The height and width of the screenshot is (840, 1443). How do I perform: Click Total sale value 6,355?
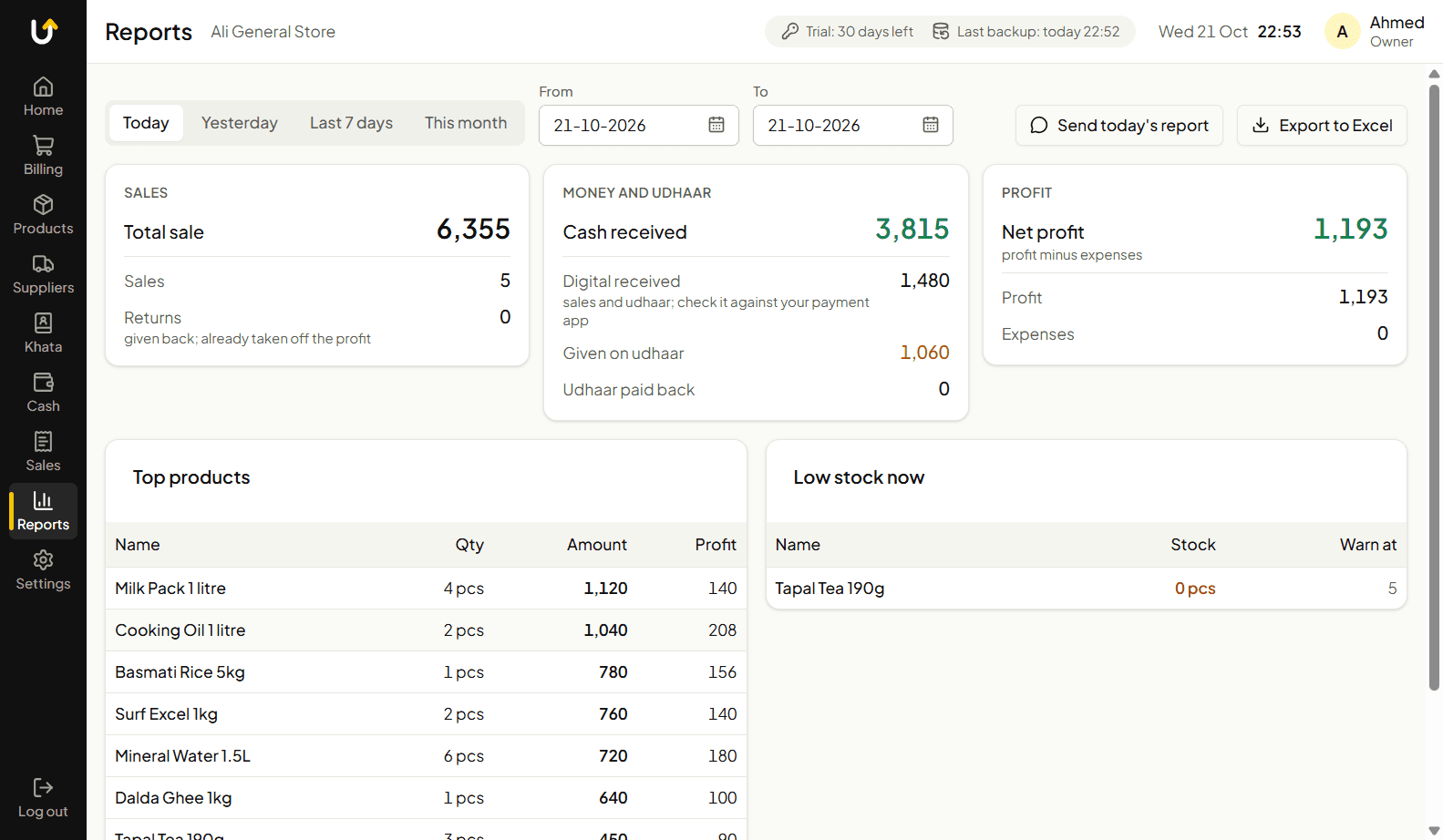point(473,230)
